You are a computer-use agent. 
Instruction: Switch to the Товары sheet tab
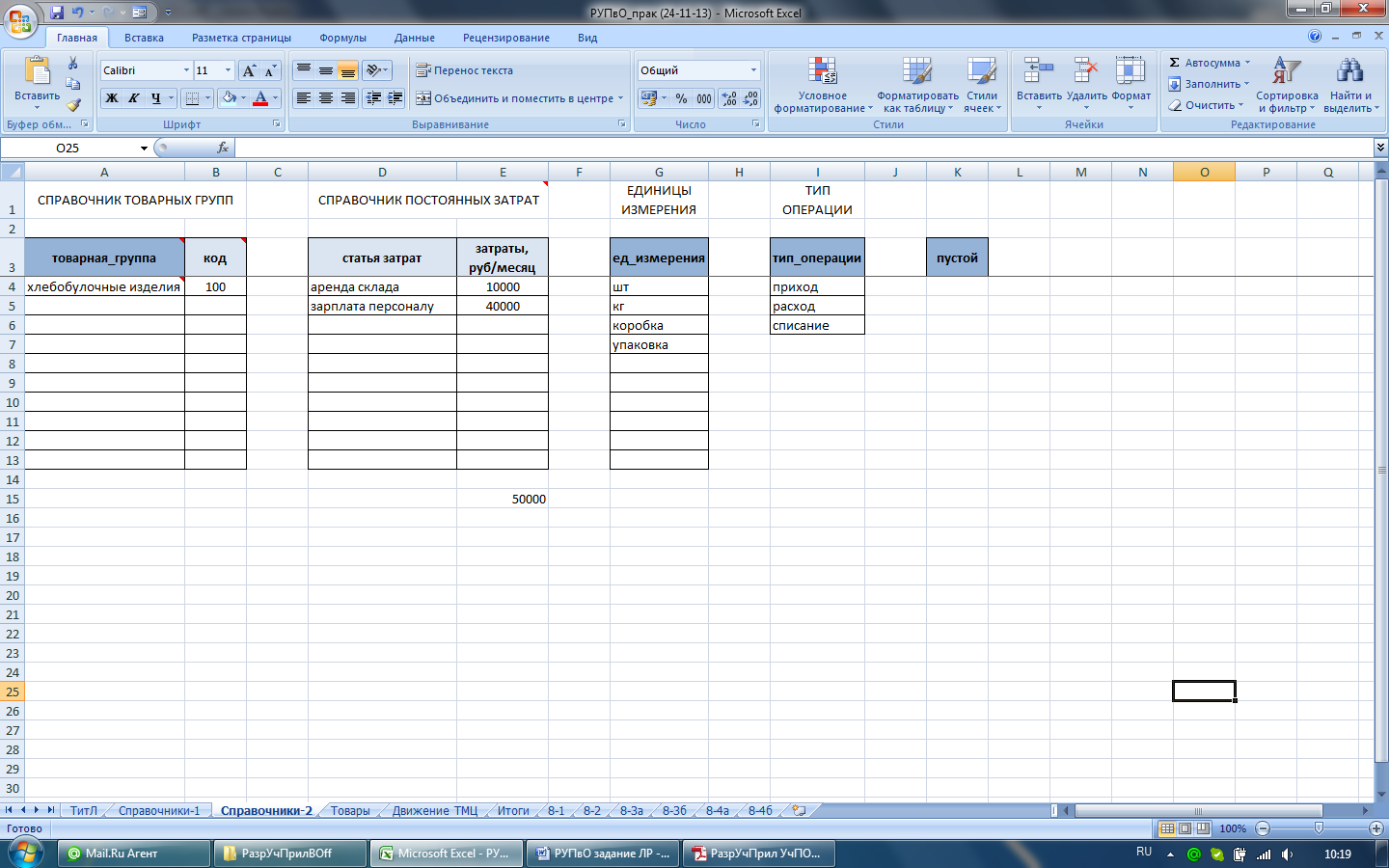(x=350, y=811)
